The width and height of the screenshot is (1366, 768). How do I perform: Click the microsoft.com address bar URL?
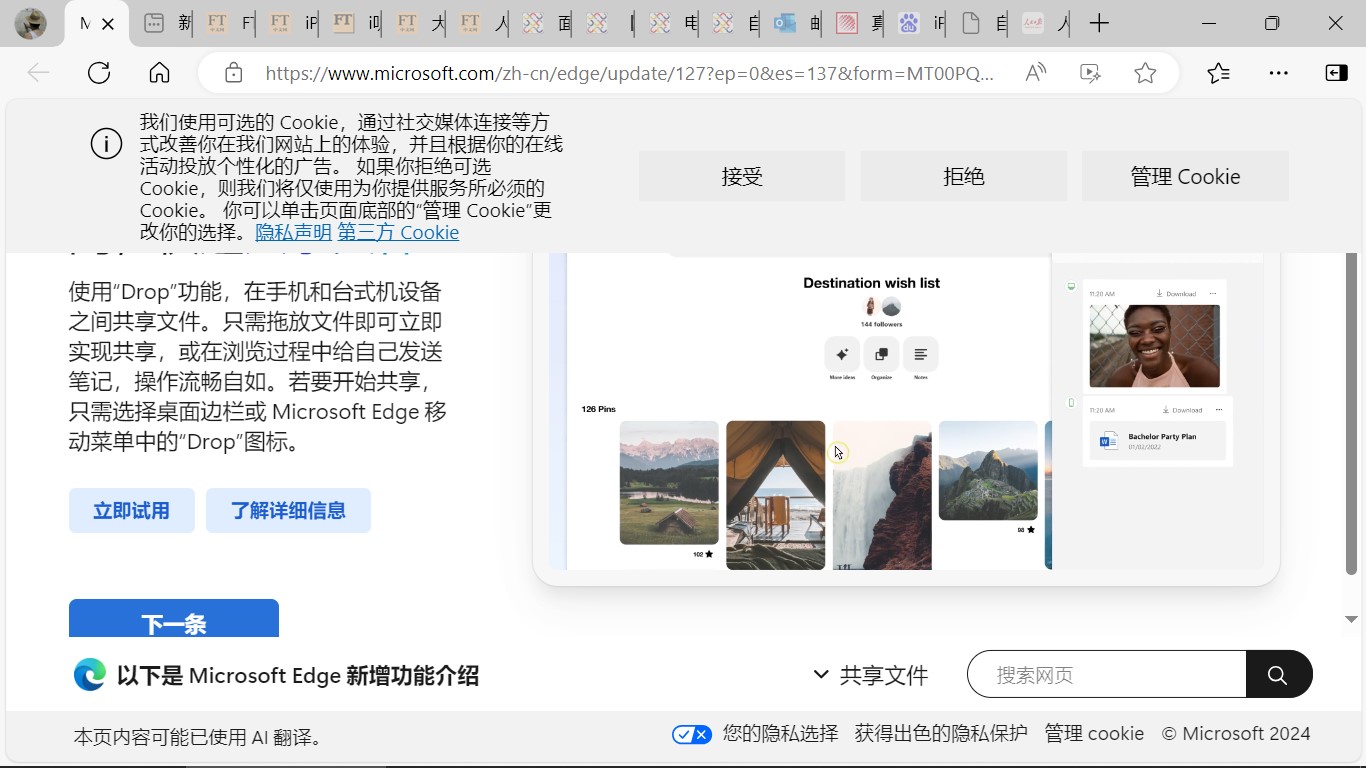point(630,73)
